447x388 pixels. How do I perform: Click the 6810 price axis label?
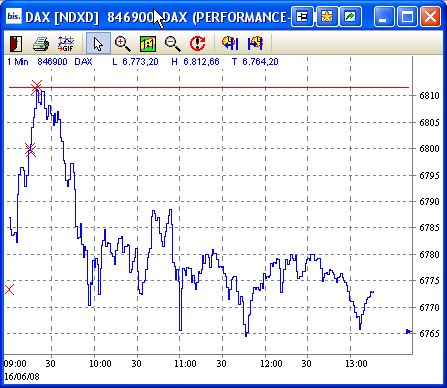[429, 96]
